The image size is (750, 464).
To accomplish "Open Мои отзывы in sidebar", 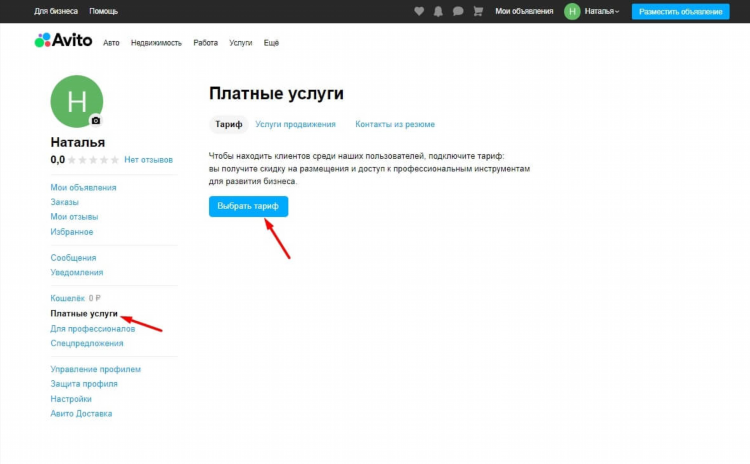I will pyautogui.click(x=74, y=217).
